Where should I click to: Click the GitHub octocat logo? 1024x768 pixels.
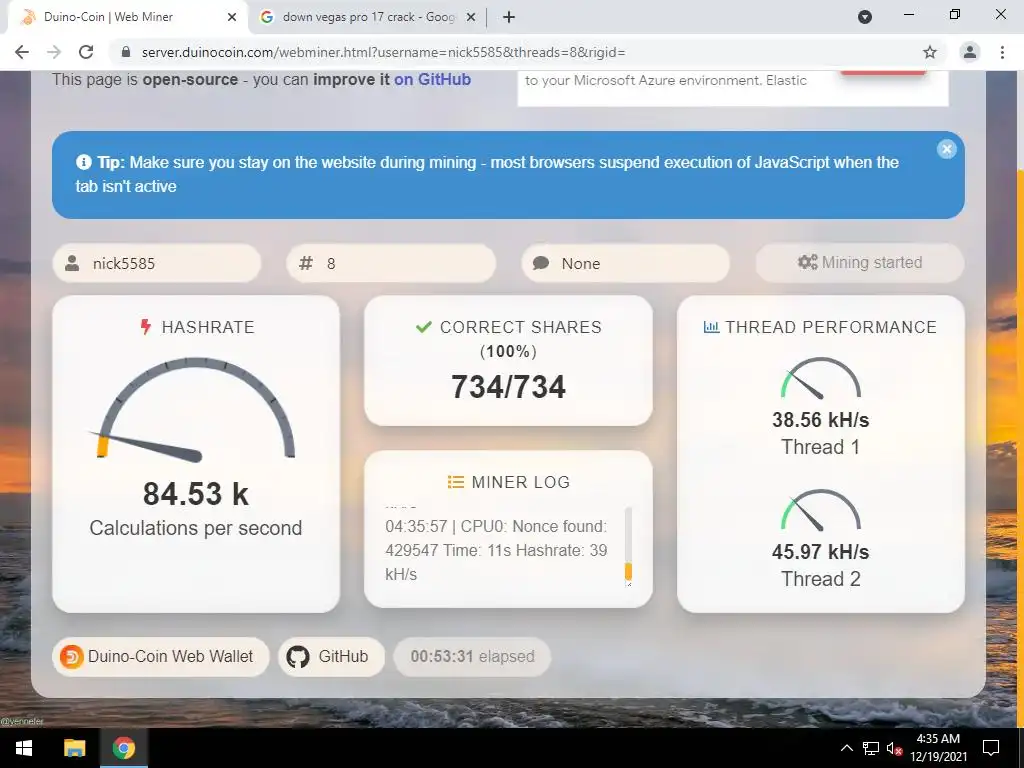pyautogui.click(x=298, y=656)
